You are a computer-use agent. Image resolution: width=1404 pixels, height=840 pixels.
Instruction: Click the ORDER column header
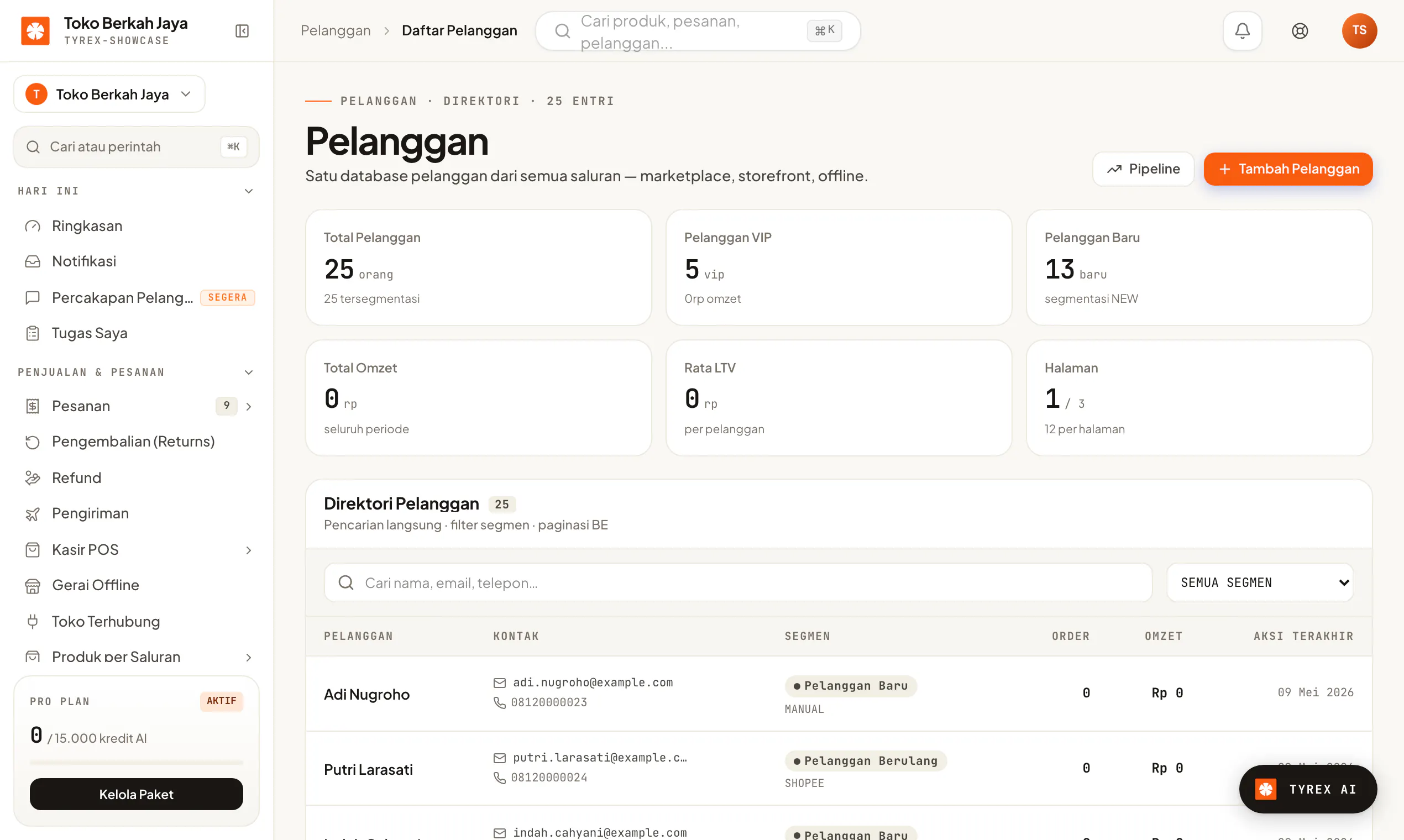click(x=1071, y=636)
